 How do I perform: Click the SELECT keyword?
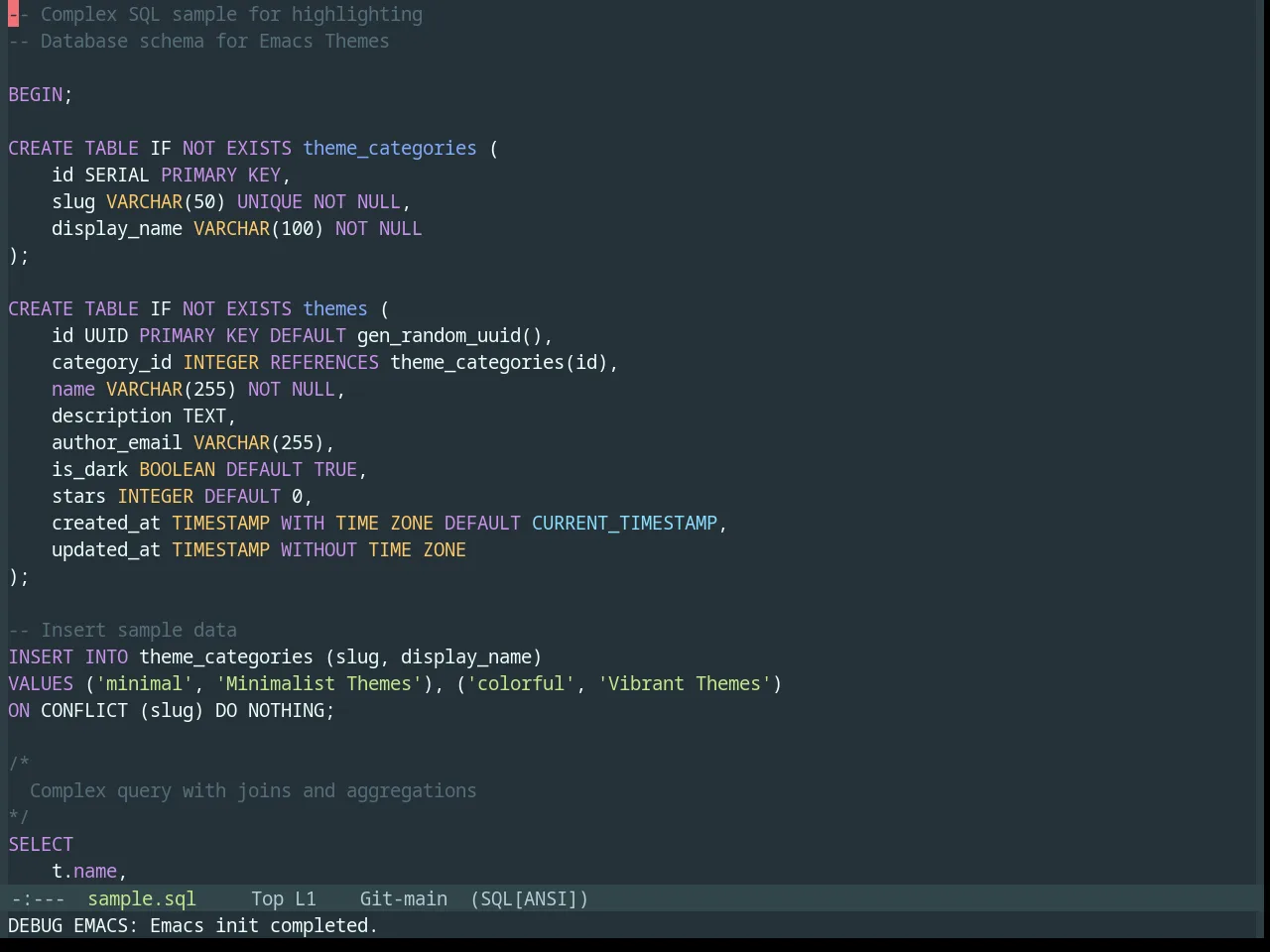41,844
